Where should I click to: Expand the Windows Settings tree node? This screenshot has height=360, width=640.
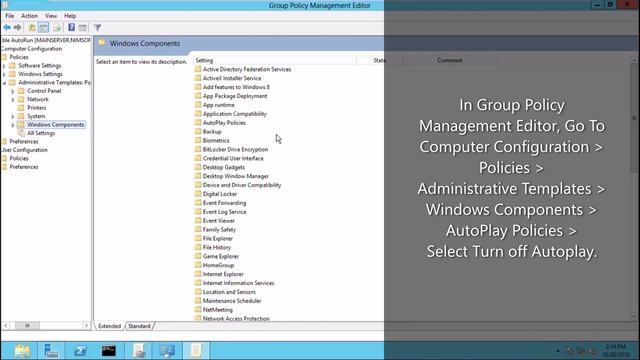point(4,74)
